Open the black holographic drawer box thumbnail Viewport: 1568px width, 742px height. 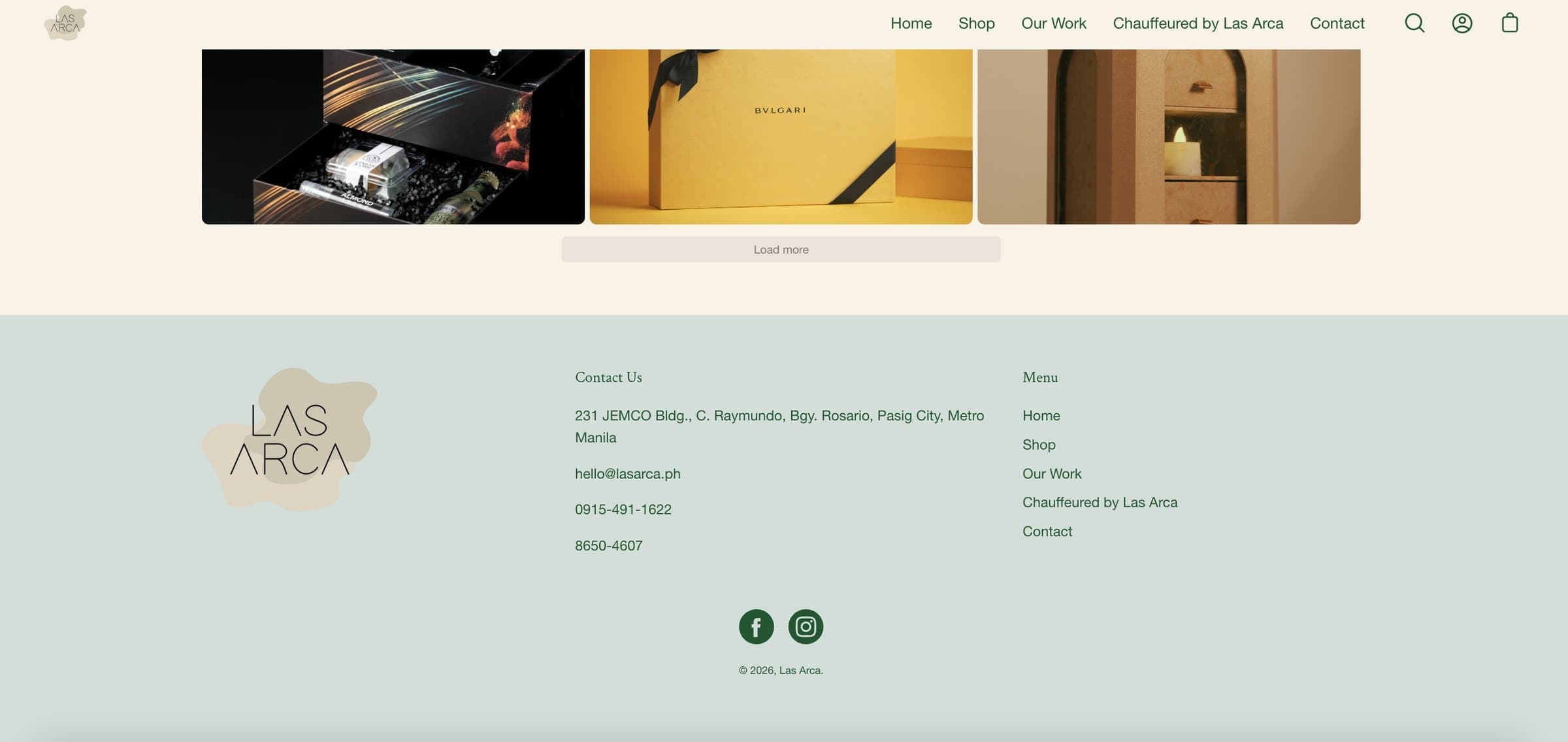[x=393, y=137]
